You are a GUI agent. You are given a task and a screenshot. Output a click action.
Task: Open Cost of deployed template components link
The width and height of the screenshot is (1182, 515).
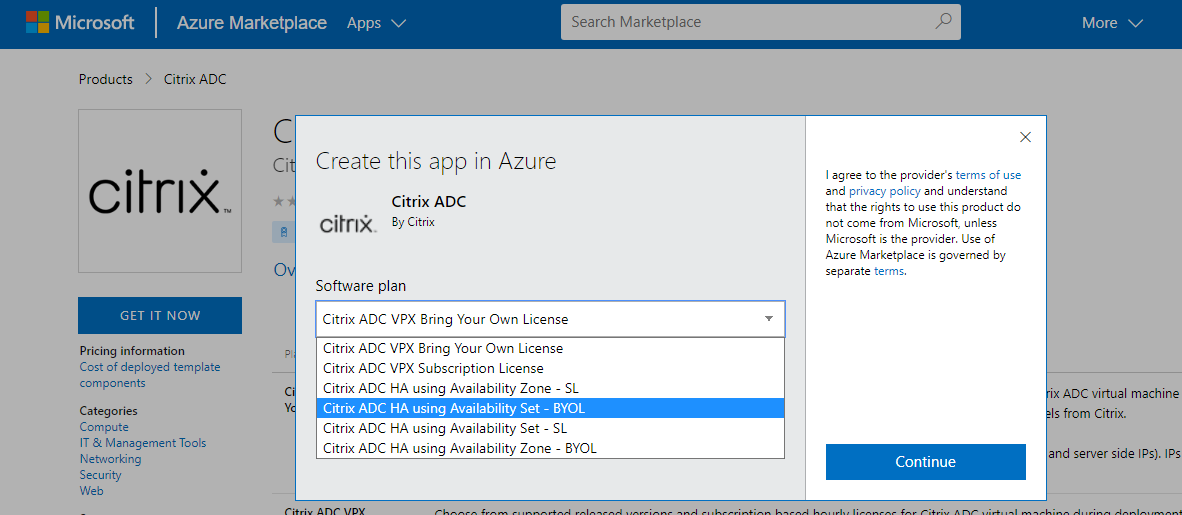pos(150,375)
